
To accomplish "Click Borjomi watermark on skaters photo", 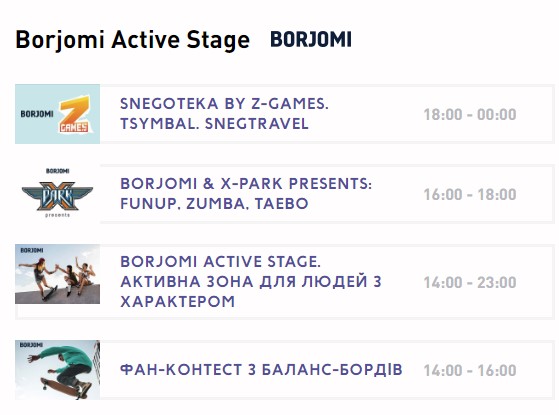I will tap(32, 250).
